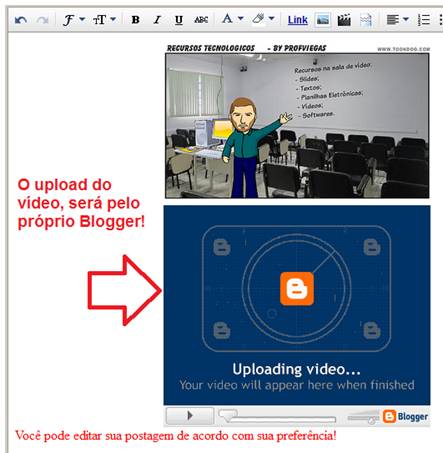
Task: Click the Uploading video placeholder
Action: click(x=297, y=305)
